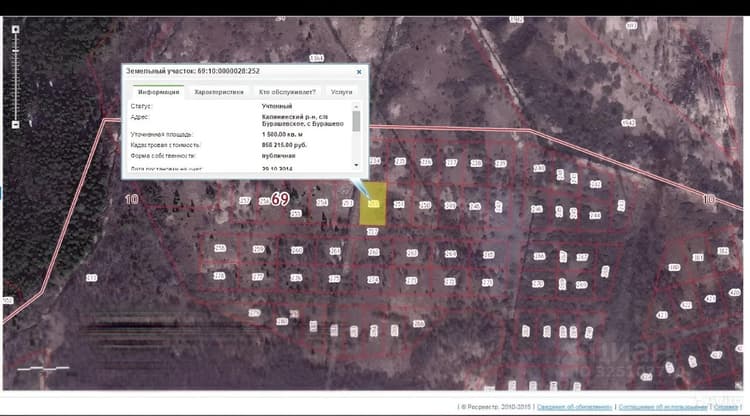Image resolution: width=750 pixels, height=416 pixels.
Task: Select the yellow highlighted parcel on map
Action: pyautogui.click(x=373, y=204)
